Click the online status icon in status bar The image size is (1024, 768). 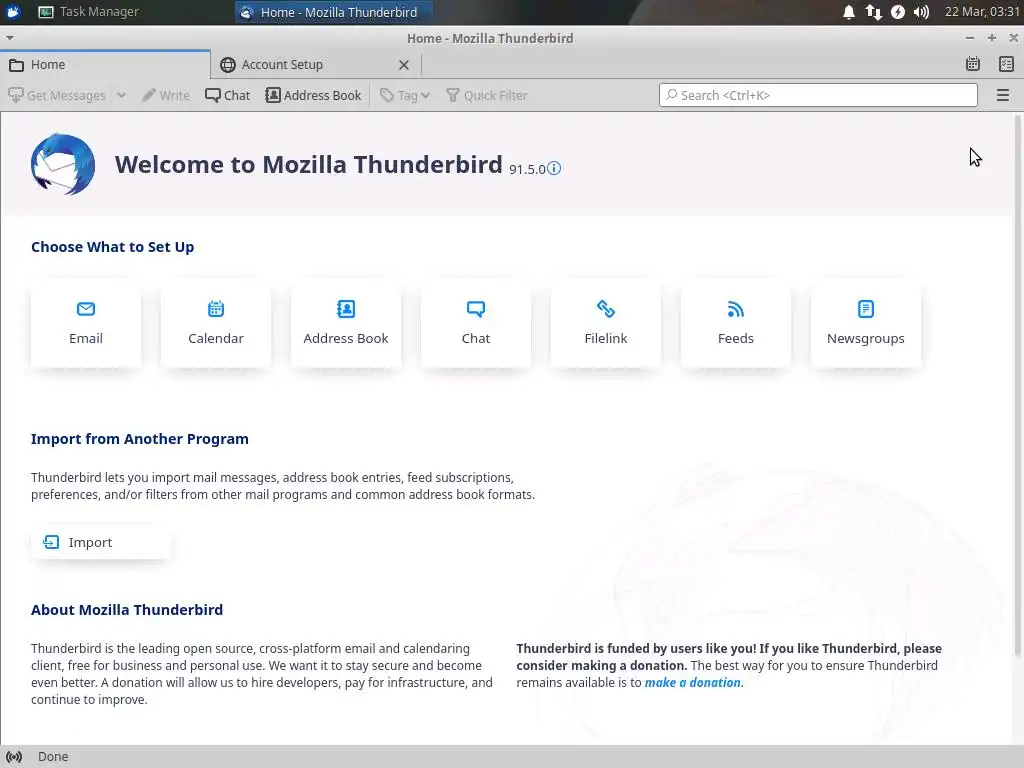14,756
